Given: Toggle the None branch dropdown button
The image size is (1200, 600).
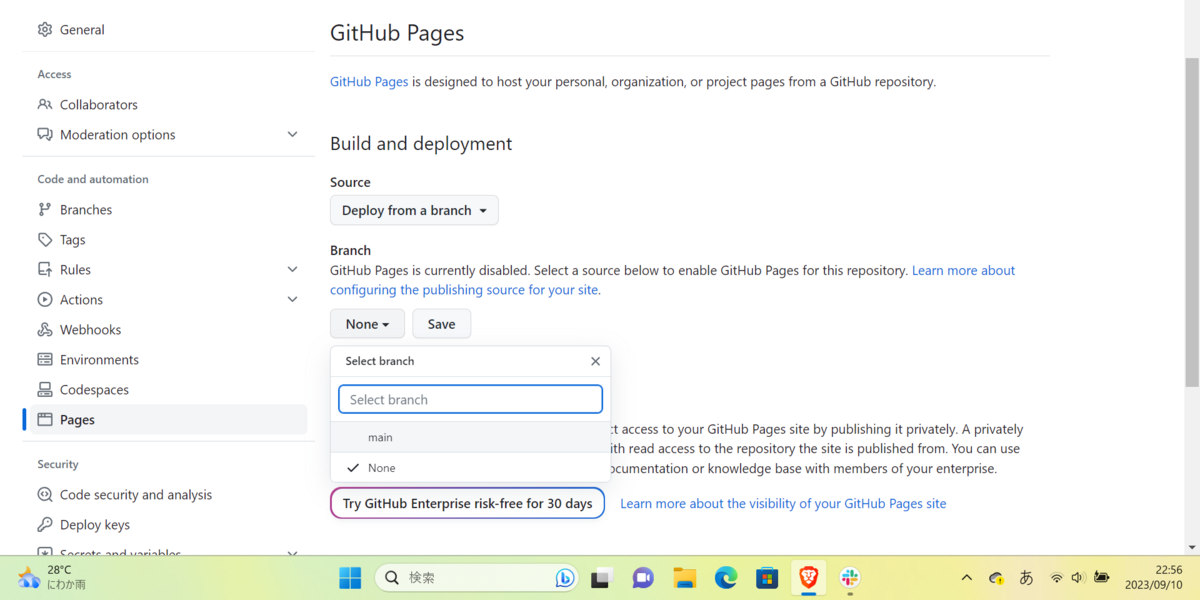Looking at the screenshot, I should (367, 324).
